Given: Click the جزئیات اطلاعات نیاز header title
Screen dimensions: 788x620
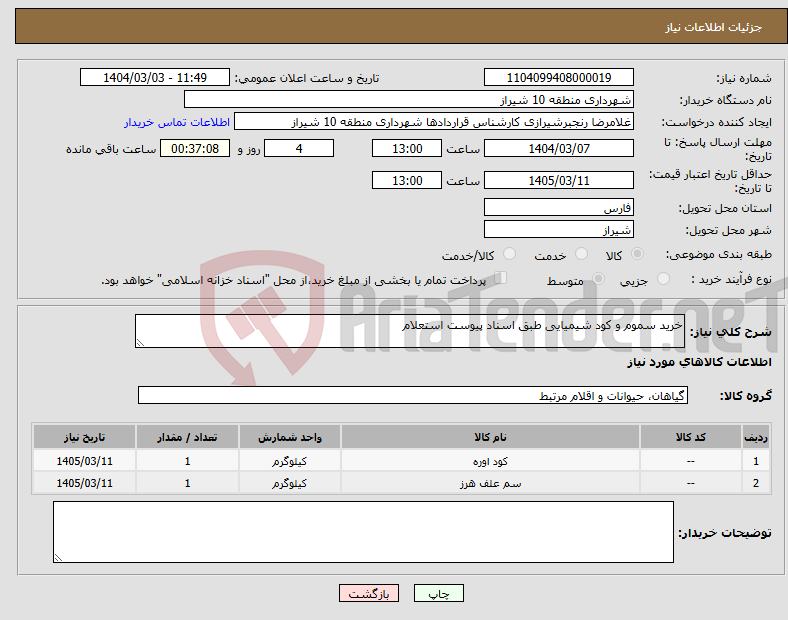Looking at the screenshot, I should point(714,27).
